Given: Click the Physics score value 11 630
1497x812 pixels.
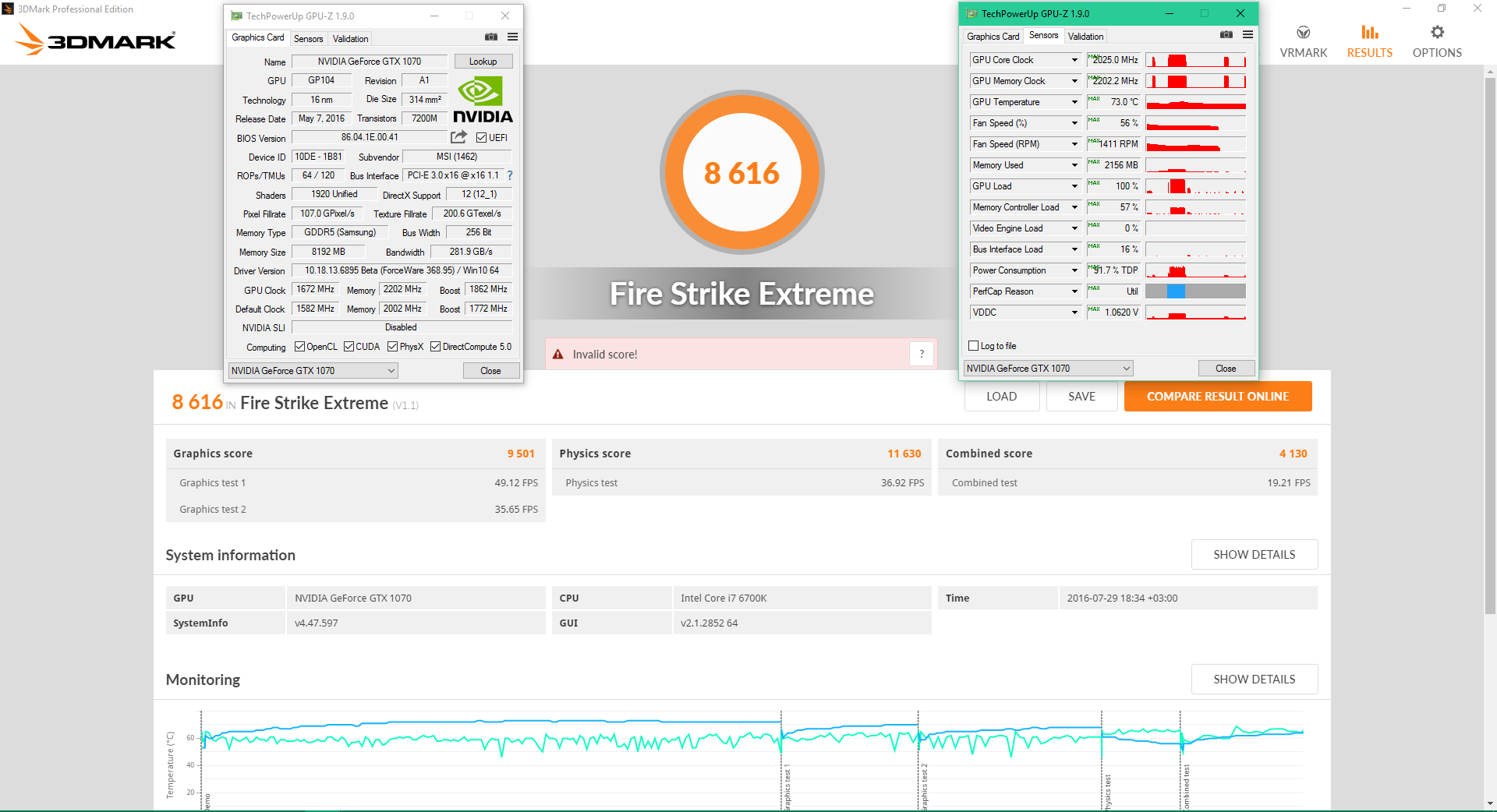Looking at the screenshot, I should coord(904,454).
